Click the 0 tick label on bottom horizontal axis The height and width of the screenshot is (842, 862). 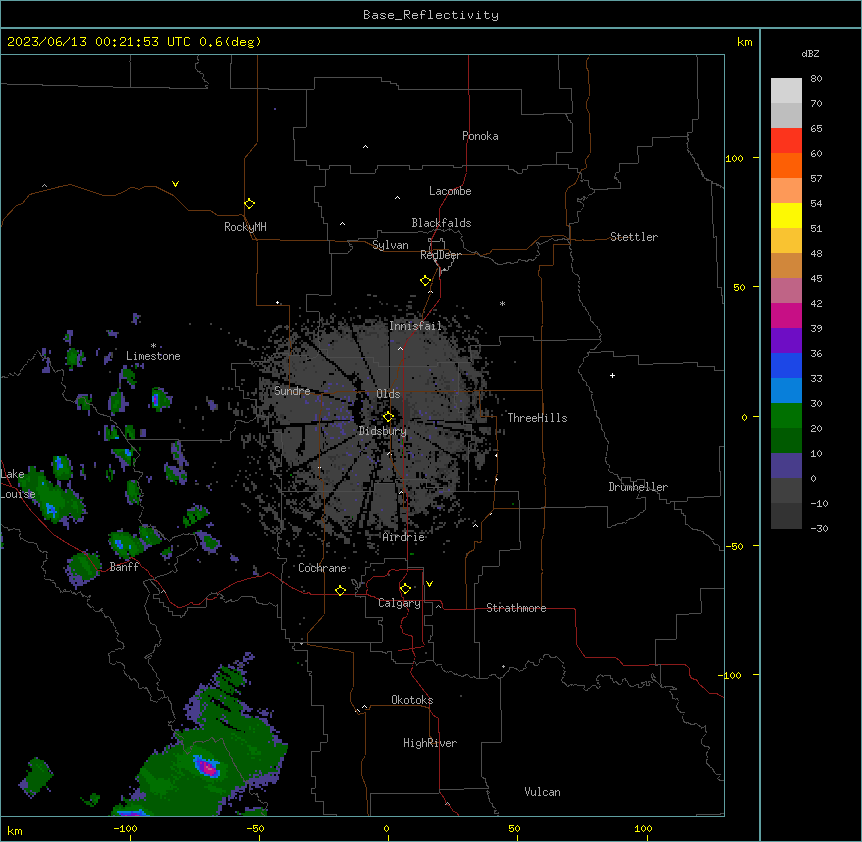coord(386,828)
